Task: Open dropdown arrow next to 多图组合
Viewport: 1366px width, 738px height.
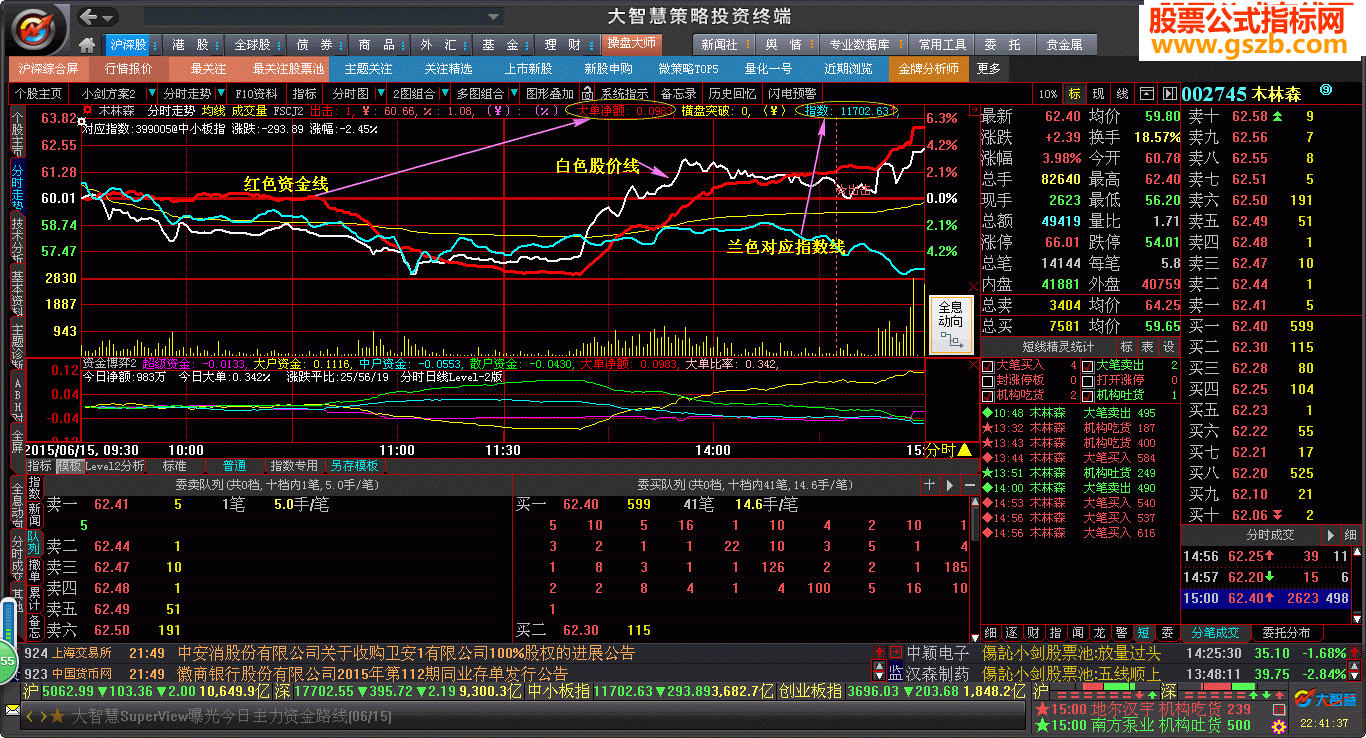Action: click(x=513, y=94)
